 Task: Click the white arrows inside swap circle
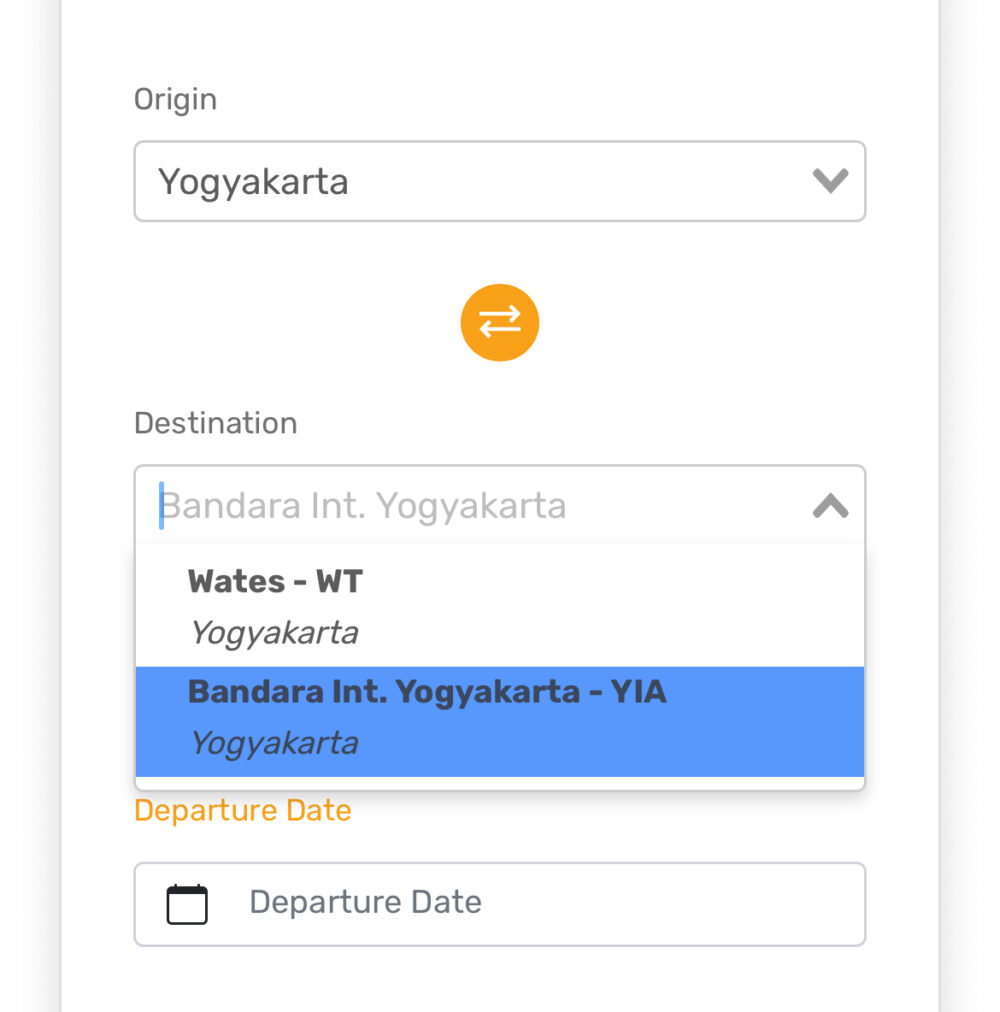[500, 322]
